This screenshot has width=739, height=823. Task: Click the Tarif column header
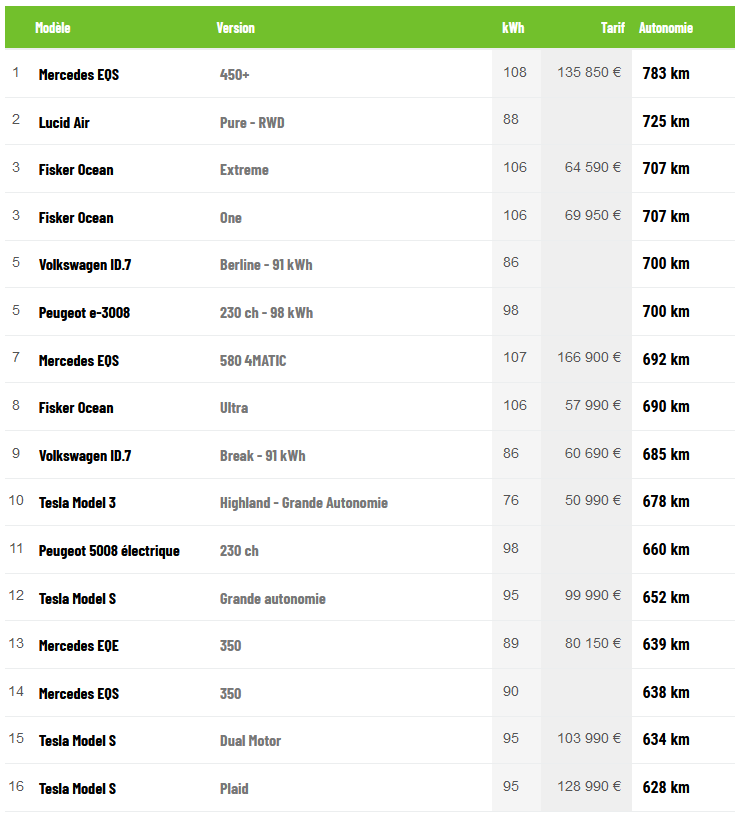tap(612, 28)
